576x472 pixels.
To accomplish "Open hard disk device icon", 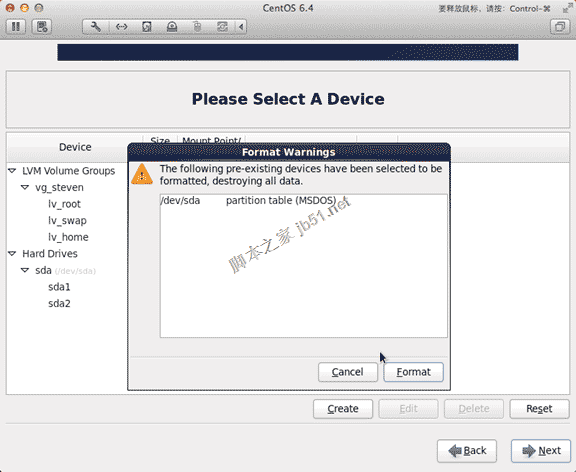I will [147, 26].
